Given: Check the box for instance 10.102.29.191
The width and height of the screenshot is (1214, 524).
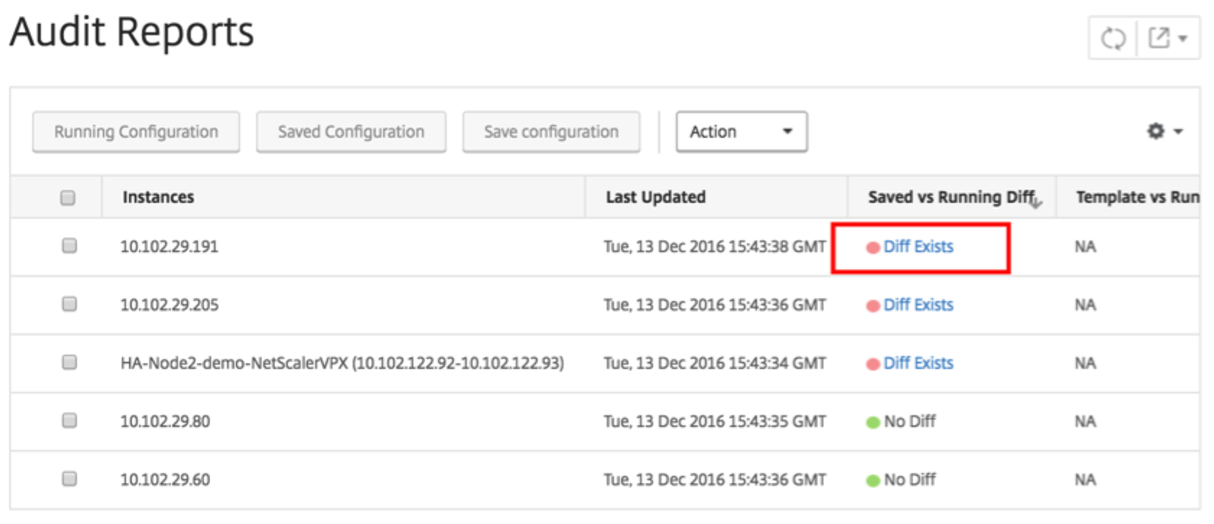Looking at the screenshot, I should pyautogui.click(x=69, y=245).
